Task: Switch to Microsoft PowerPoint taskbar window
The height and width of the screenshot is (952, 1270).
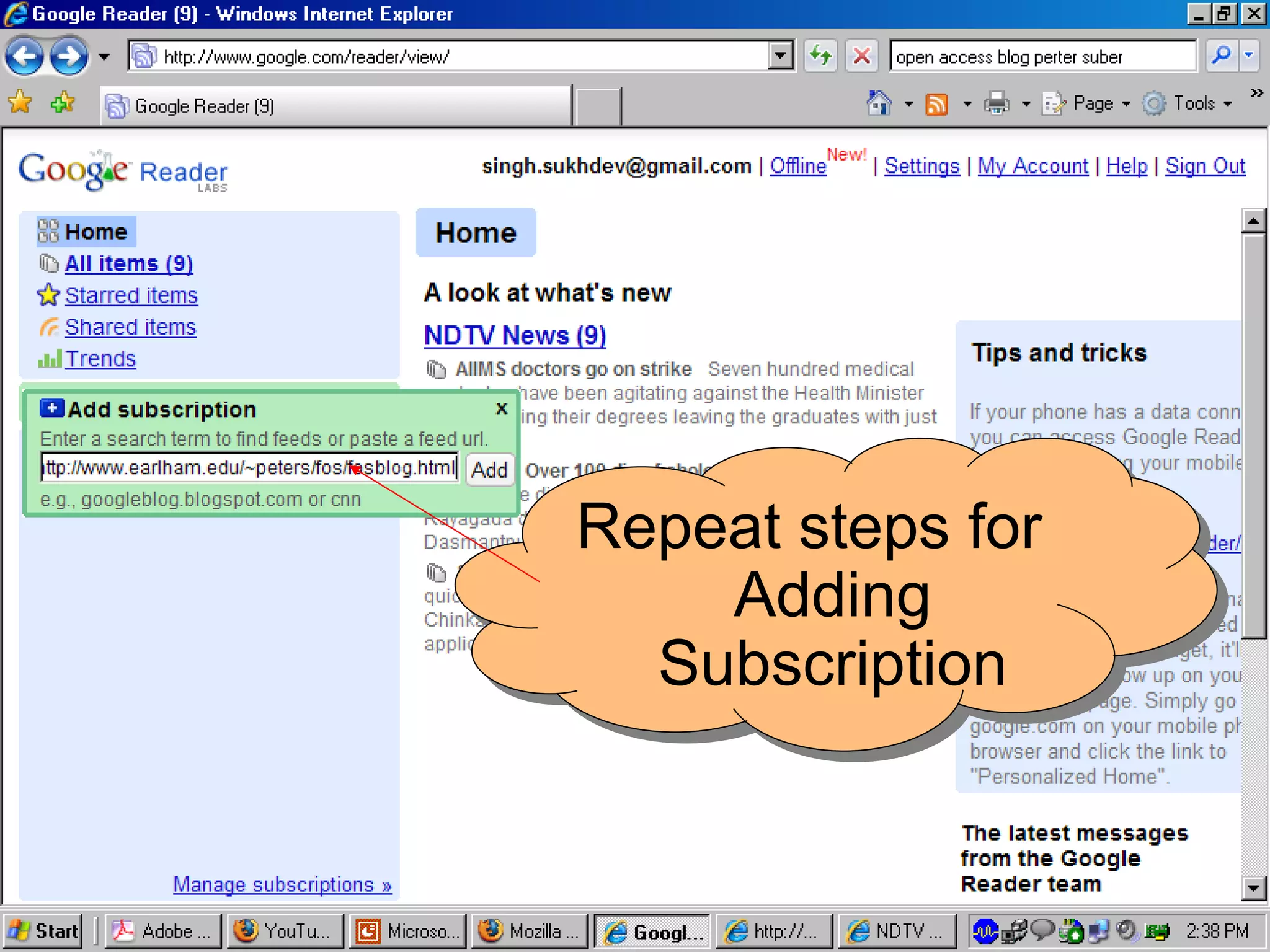Action: [407, 931]
